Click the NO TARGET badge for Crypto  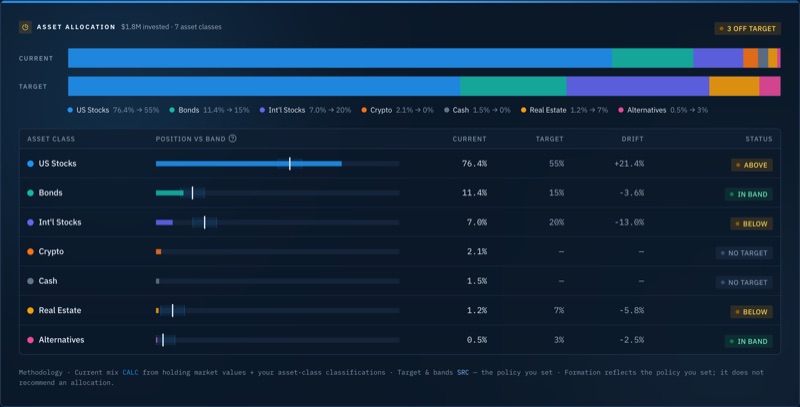744,253
